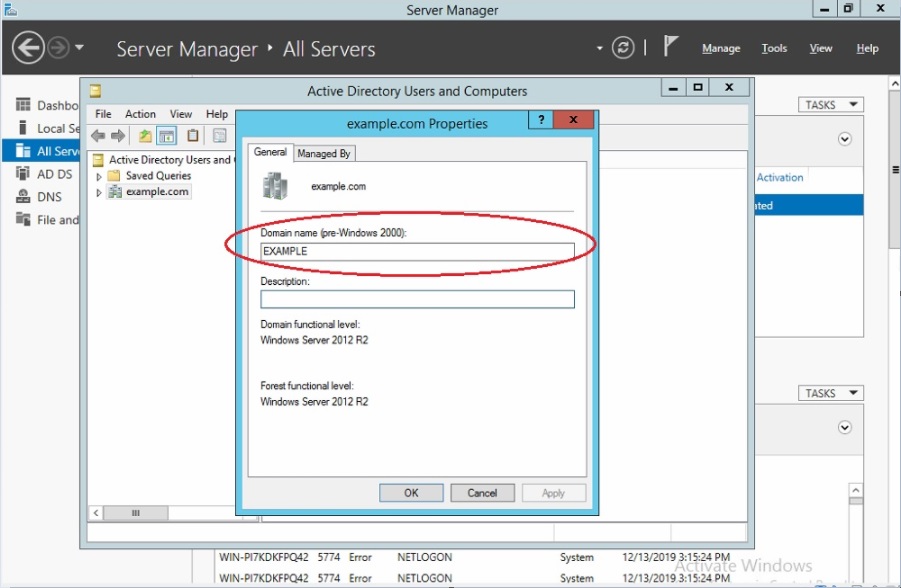Open navigation history dropdown beside forward arrow
The image size is (901, 588).
coord(79,48)
